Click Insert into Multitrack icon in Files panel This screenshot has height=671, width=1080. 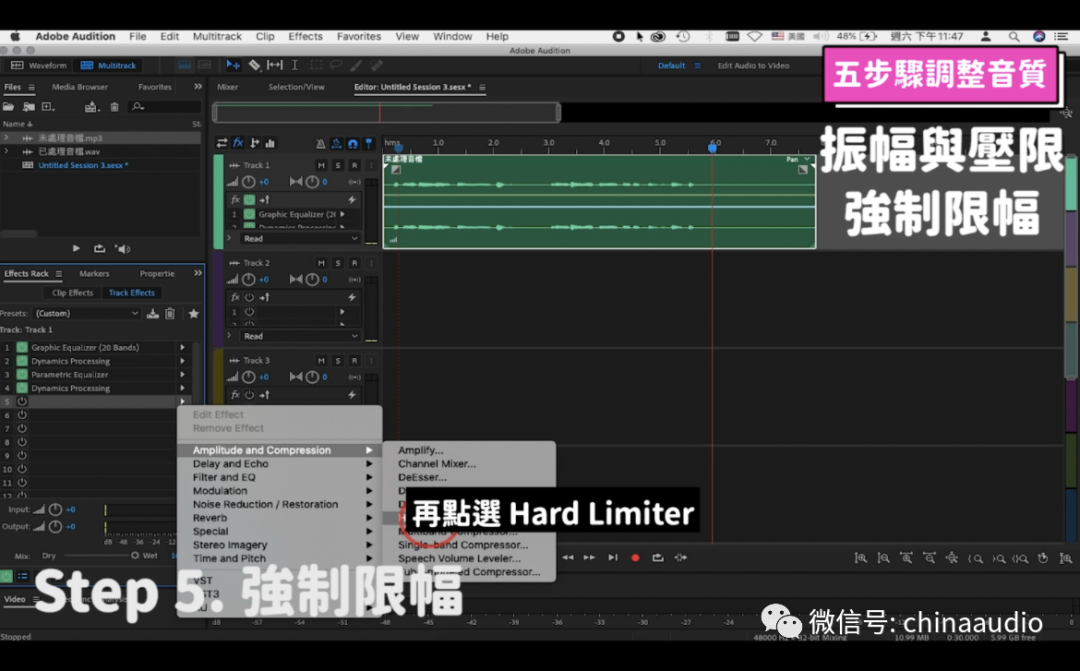(91, 107)
